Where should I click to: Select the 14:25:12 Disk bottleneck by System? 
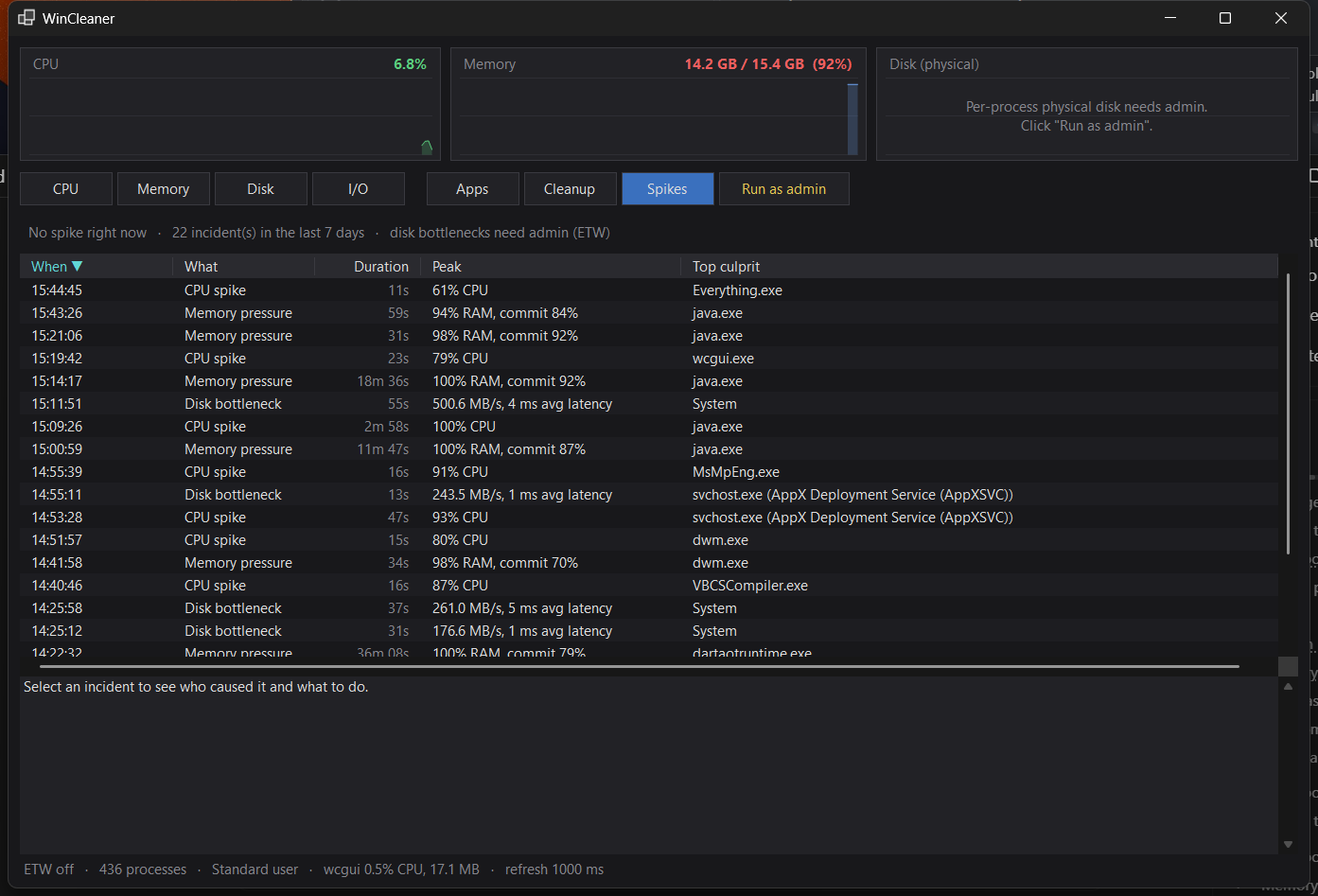(649, 631)
